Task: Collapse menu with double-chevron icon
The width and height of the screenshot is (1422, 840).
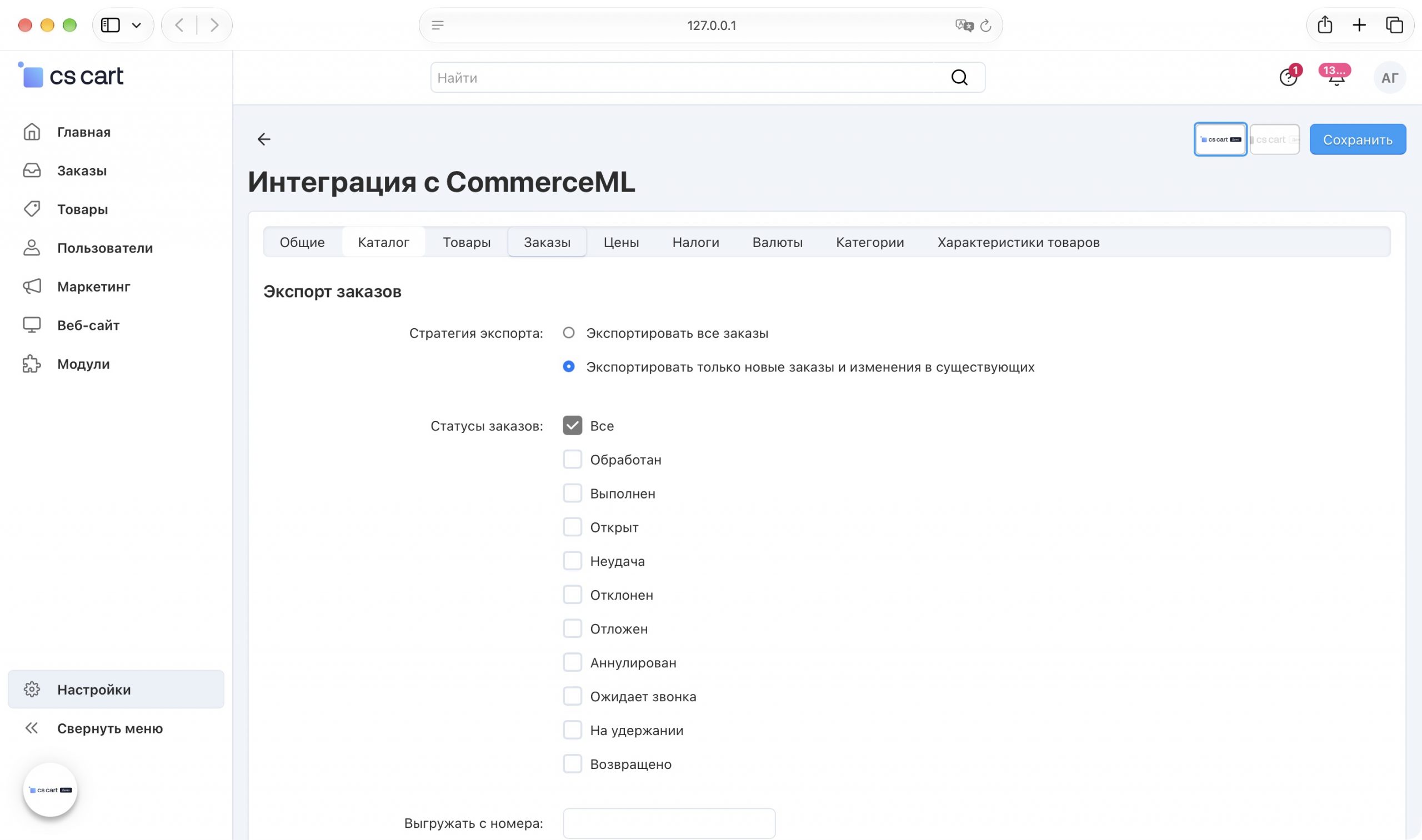Action: [x=32, y=728]
